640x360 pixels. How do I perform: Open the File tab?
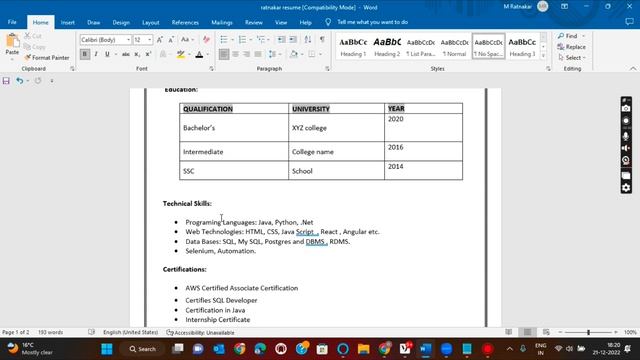click(x=12, y=22)
